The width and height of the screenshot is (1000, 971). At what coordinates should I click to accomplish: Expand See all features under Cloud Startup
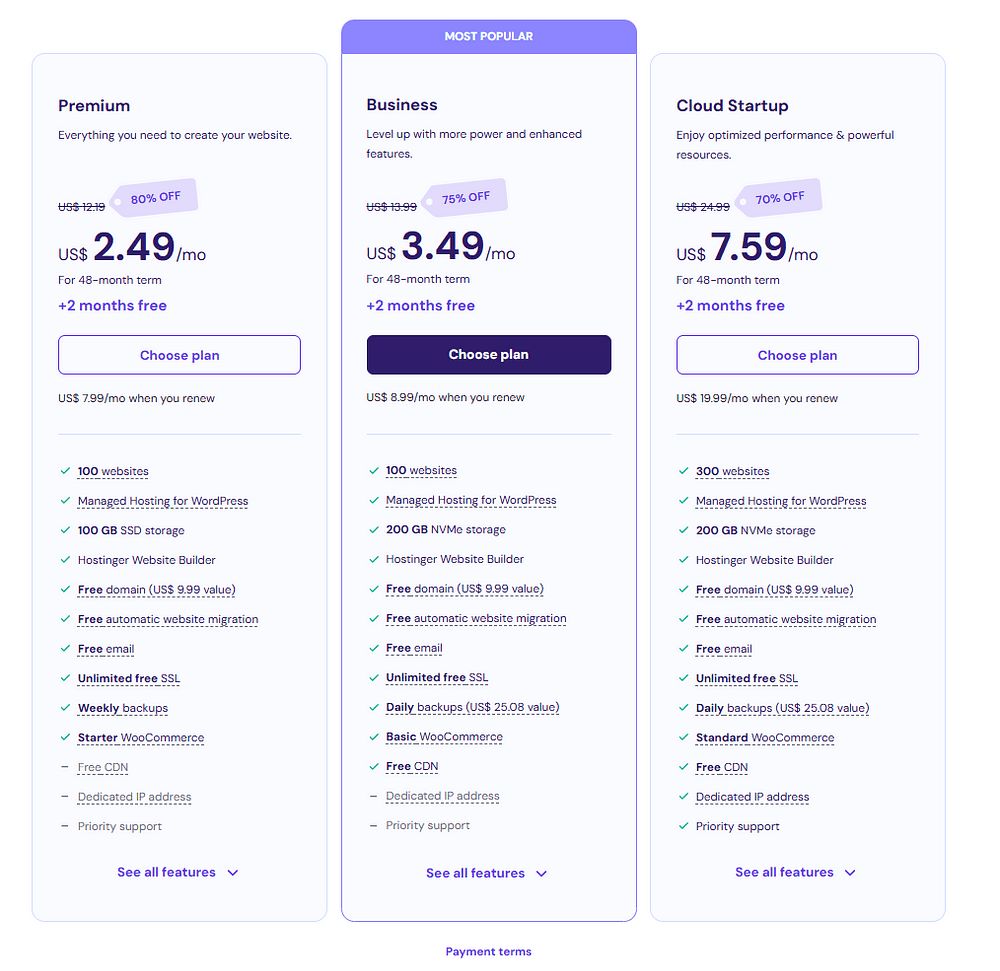click(x=795, y=872)
